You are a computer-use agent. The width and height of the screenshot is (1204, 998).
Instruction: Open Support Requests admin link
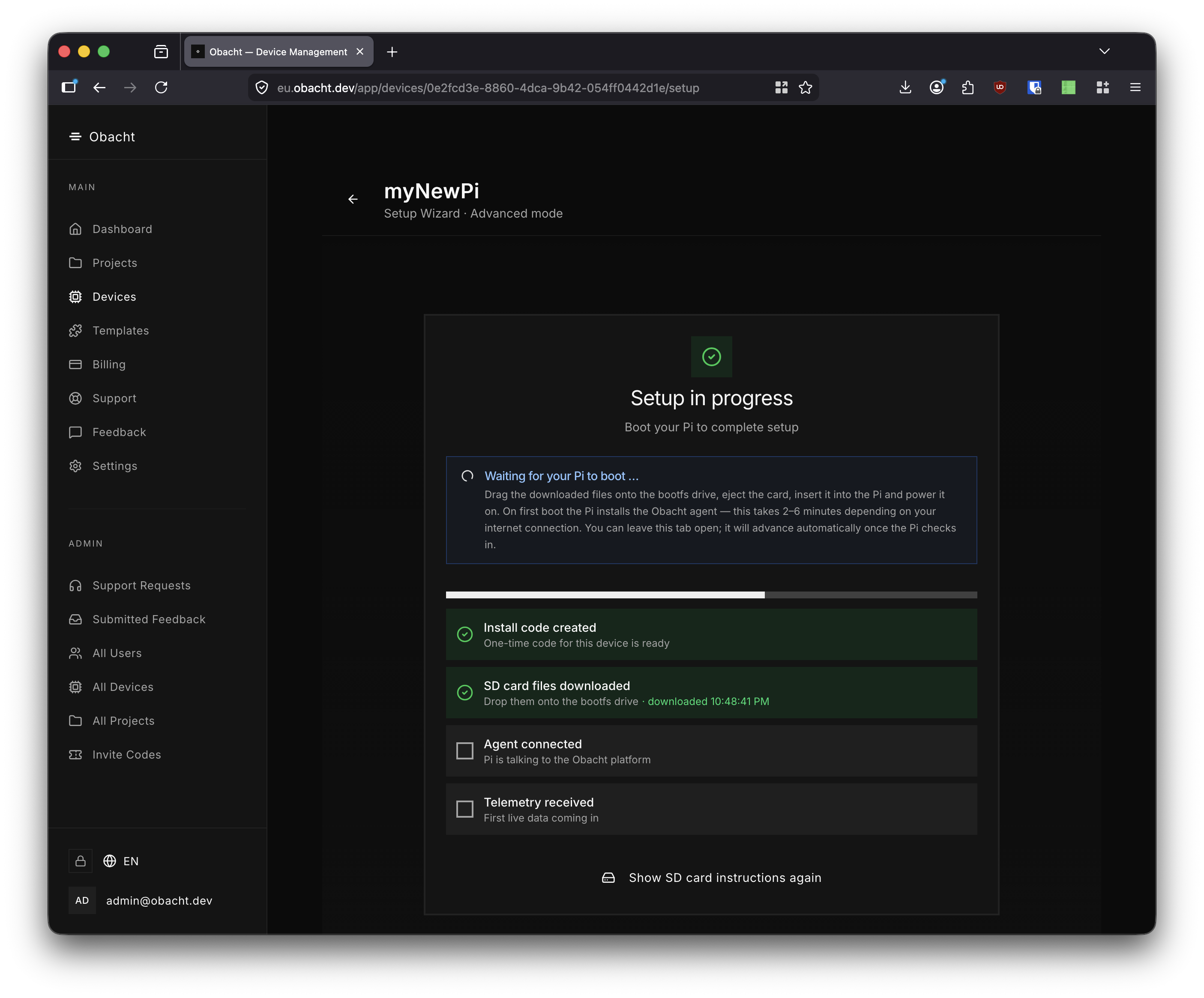[129, 586]
